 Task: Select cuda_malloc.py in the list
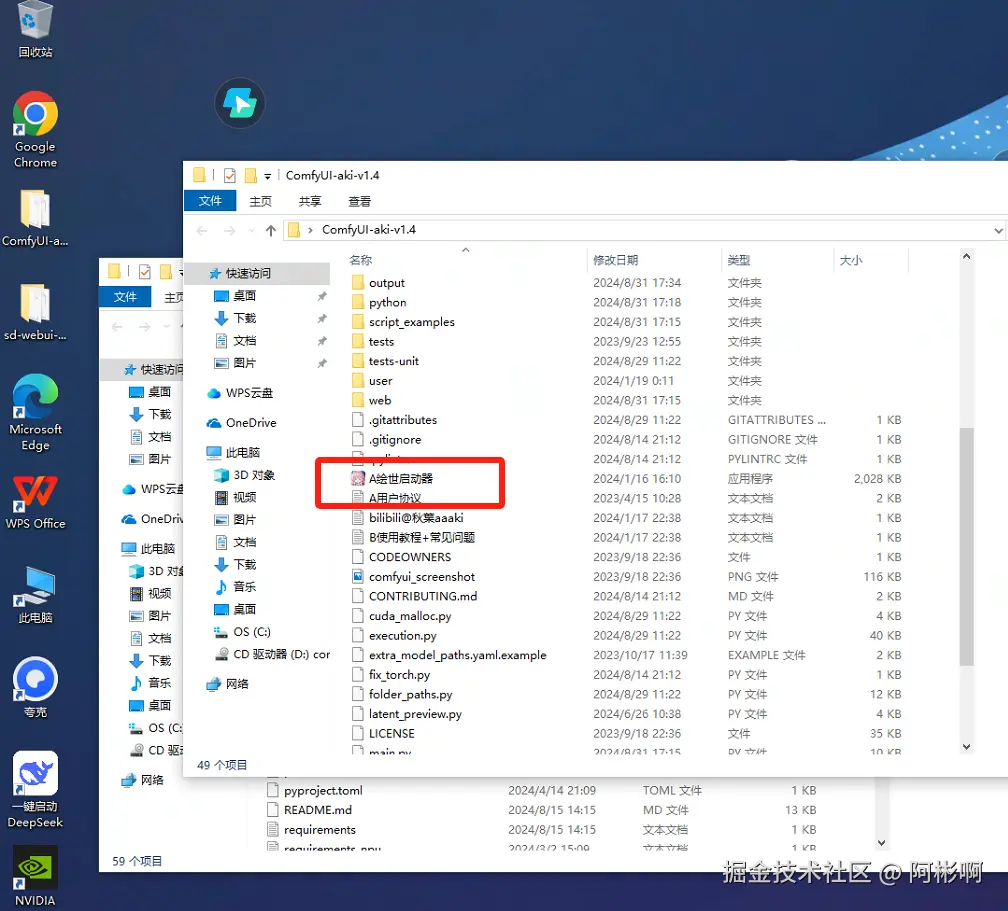[410, 616]
